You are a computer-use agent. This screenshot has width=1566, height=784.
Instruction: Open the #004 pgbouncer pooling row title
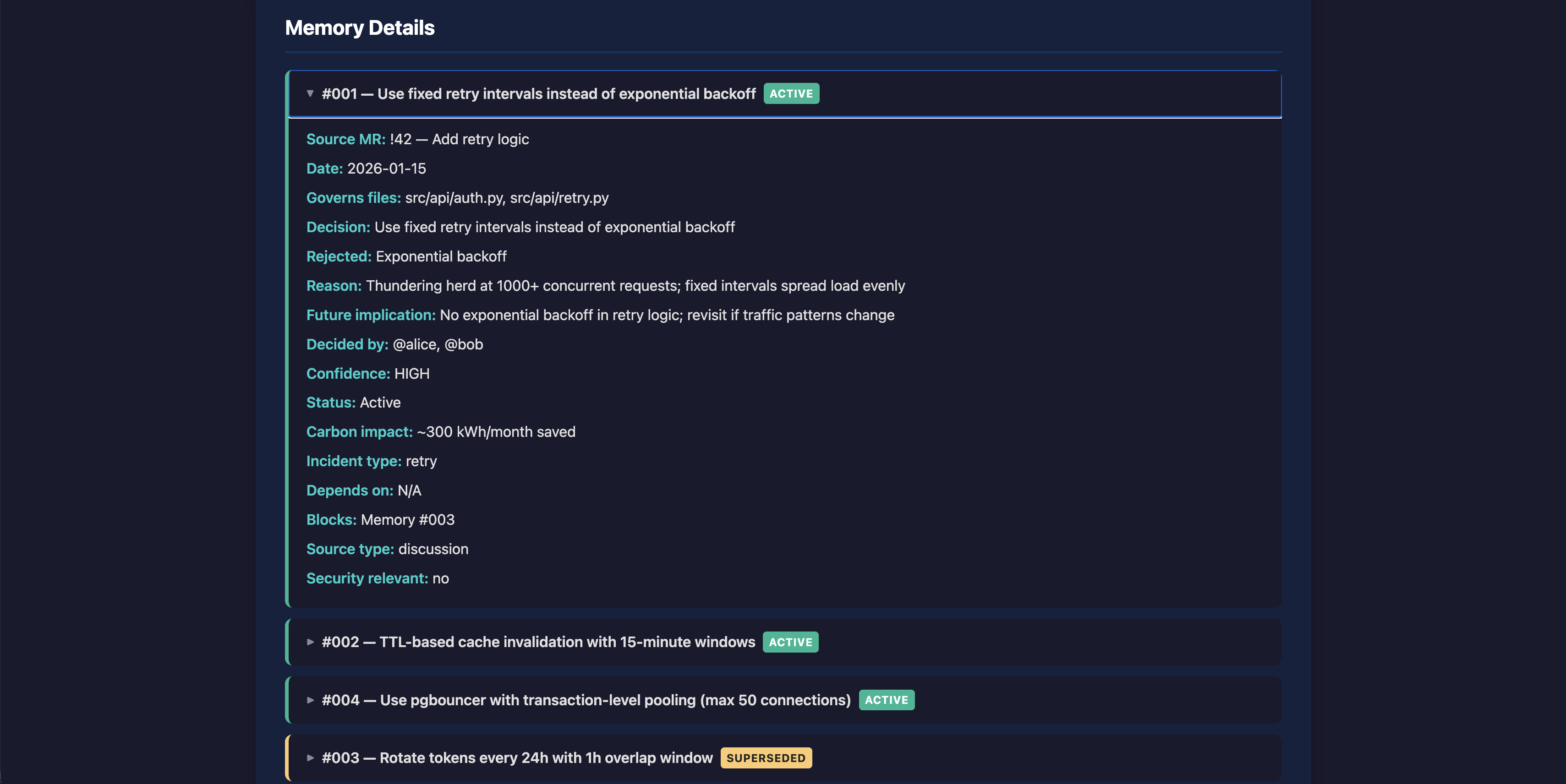click(586, 700)
